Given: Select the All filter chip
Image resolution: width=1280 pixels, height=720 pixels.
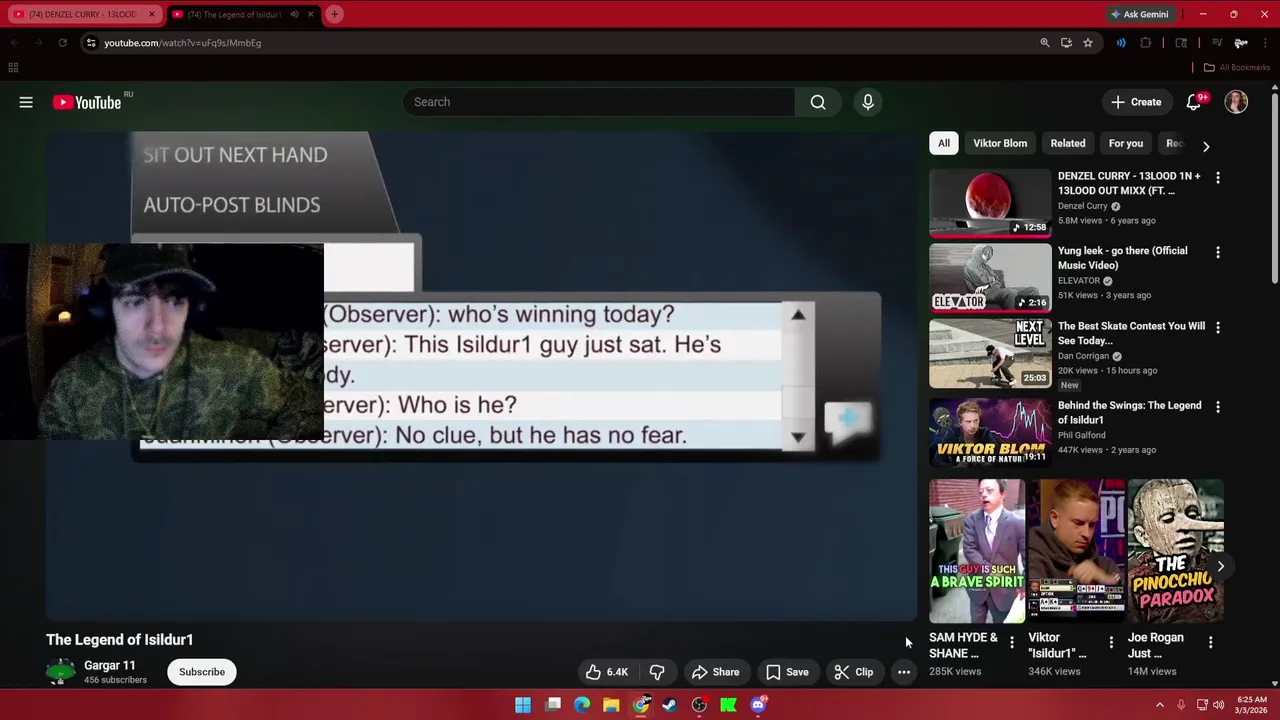Looking at the screenshot, I should (944, 143).
